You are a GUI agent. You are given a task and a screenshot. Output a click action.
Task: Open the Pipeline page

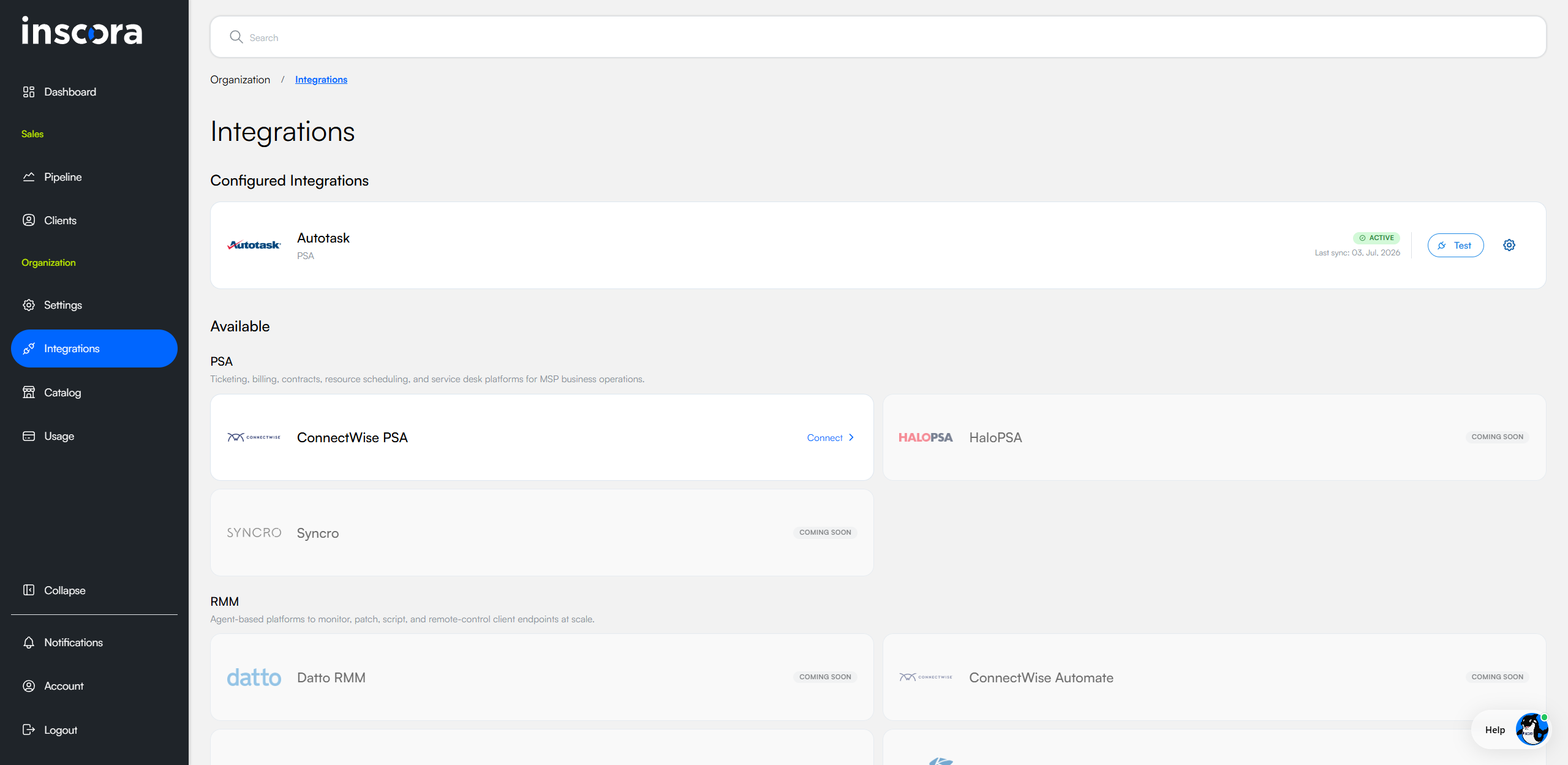point(94,177)
